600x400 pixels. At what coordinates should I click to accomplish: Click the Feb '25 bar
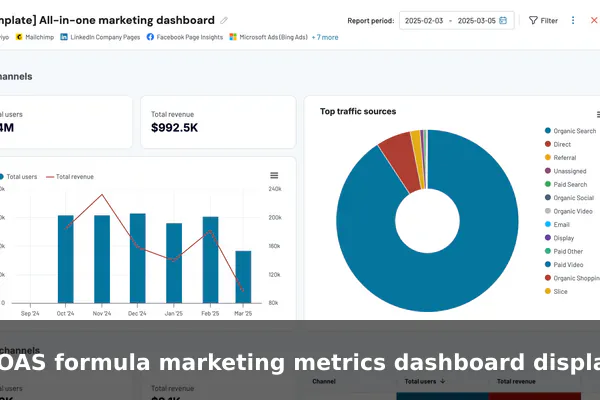click(210, 260)
